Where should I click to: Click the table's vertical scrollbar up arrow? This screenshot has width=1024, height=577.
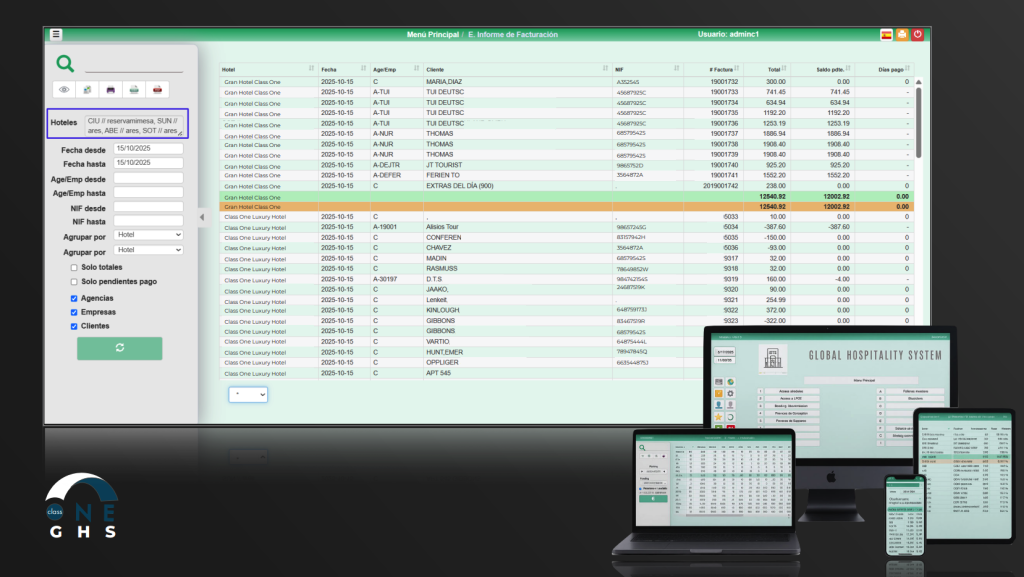(x=918, y=81)
